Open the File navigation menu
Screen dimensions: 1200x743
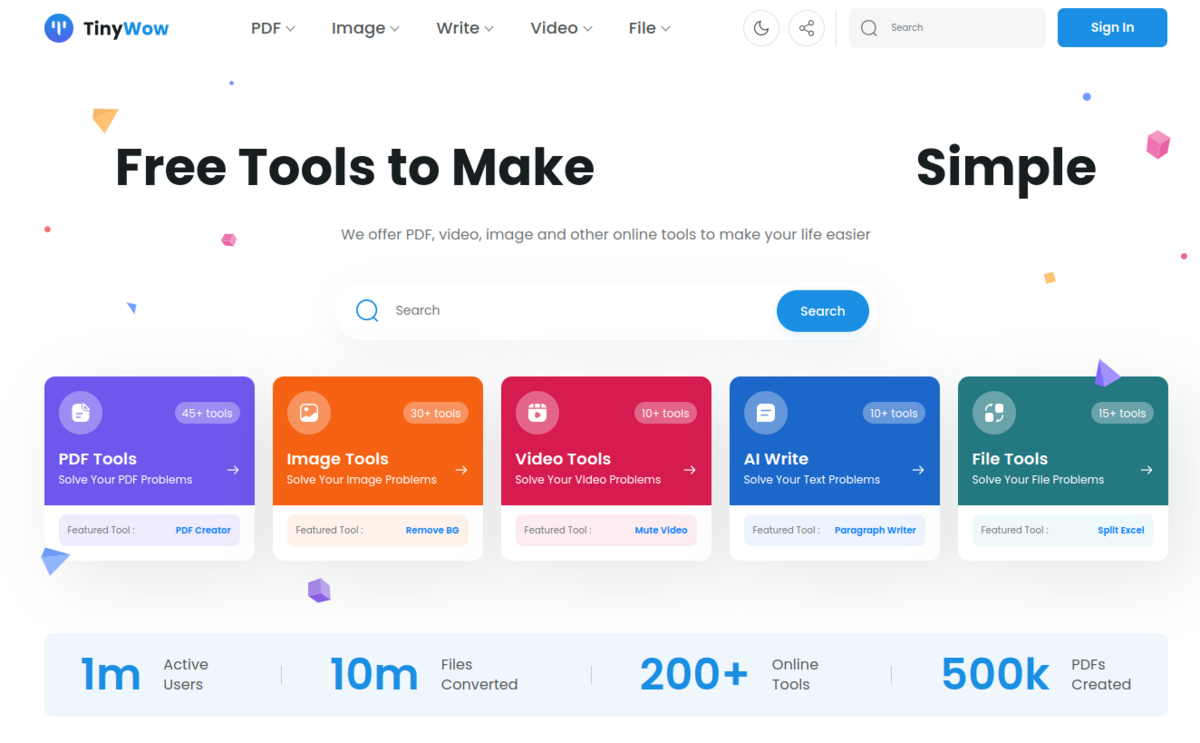tap(649, 28)
